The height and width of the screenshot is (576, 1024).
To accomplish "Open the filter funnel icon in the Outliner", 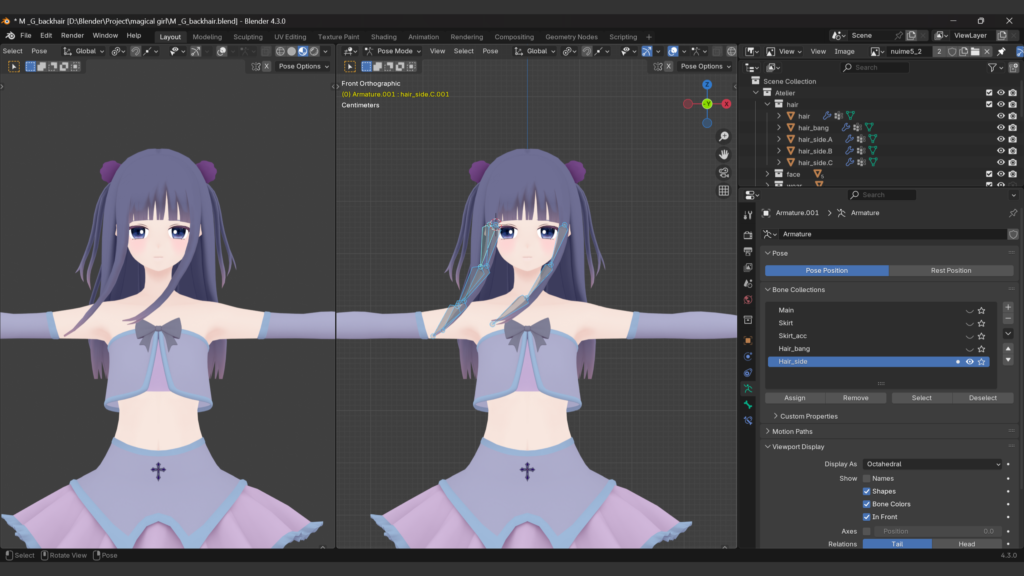I will click(x=993, y=68).
